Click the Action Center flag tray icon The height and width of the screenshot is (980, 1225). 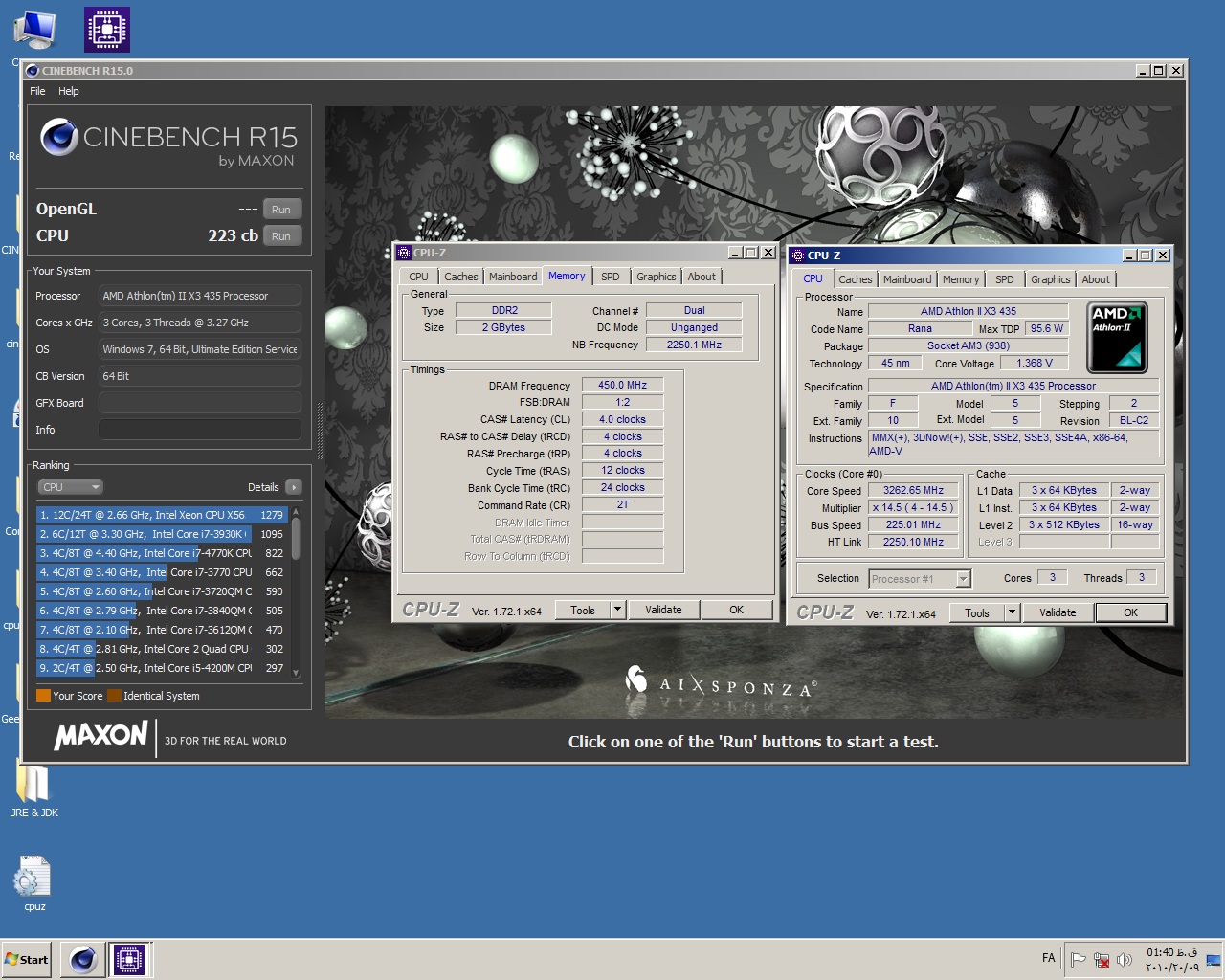pos(1079,959)
